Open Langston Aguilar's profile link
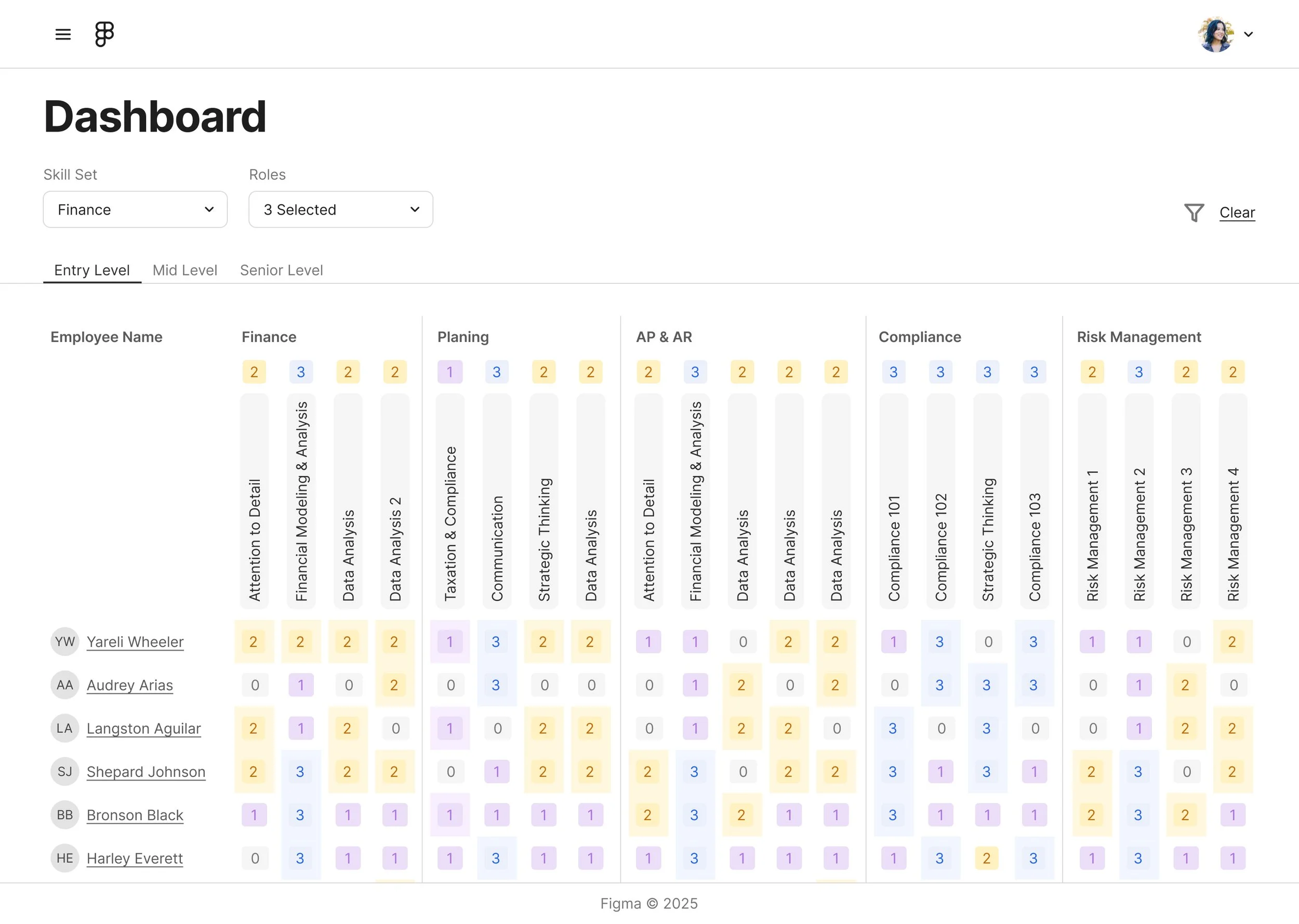Image resolution: width=1299 pixels, height=924 pixels. (144, 728)
